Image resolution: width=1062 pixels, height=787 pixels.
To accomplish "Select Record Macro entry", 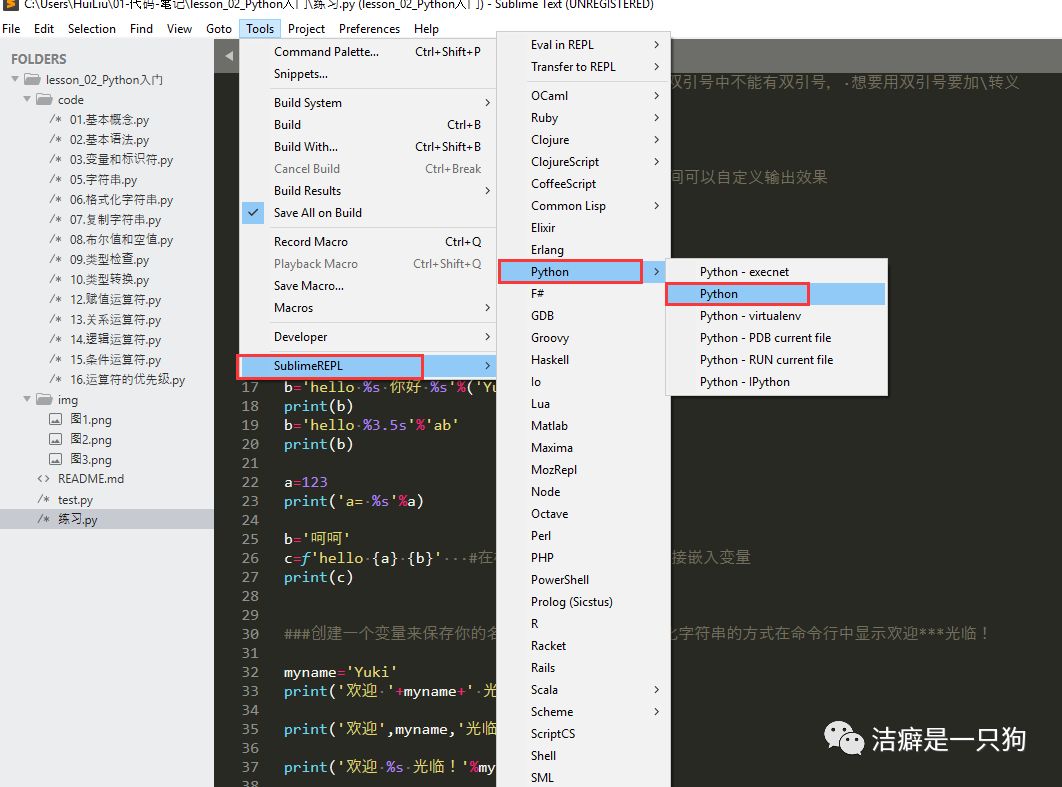I will pyautogui.click(x=368, y=242).
